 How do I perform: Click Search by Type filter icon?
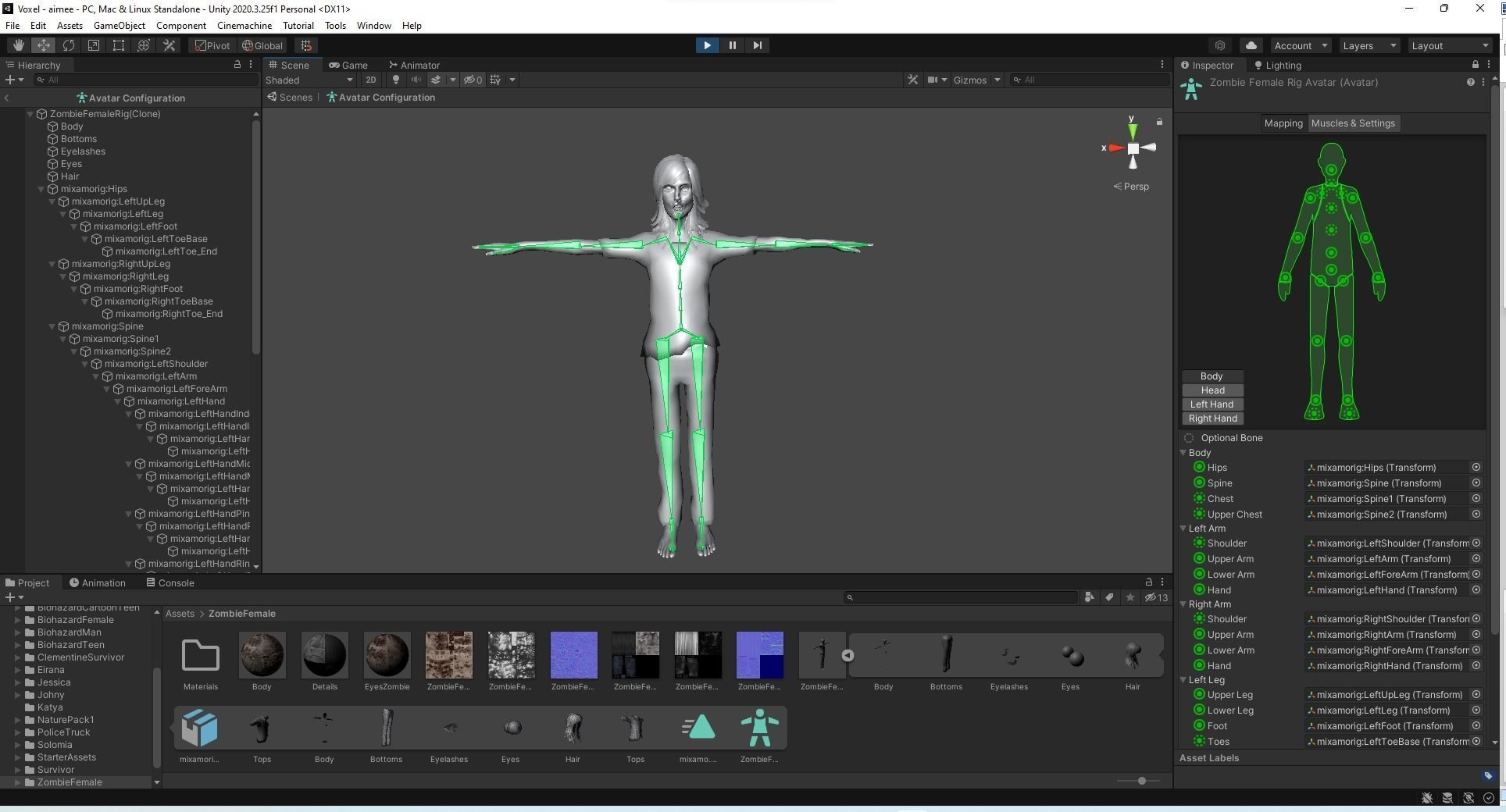point(1089,597)
